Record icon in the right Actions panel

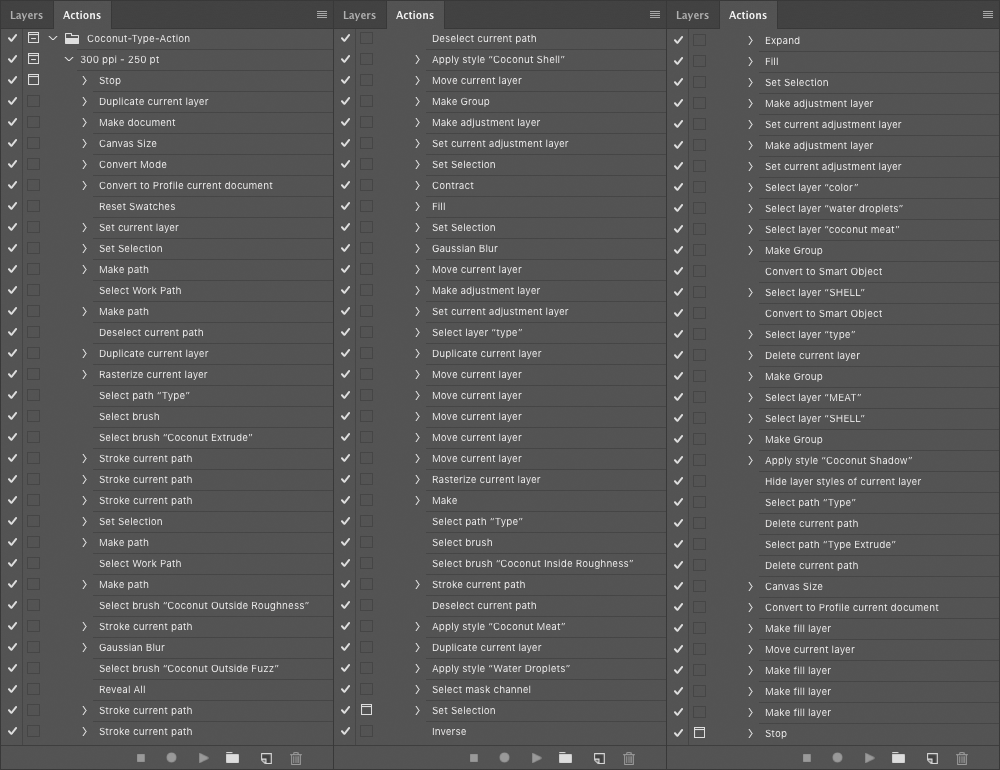point(837,758)
